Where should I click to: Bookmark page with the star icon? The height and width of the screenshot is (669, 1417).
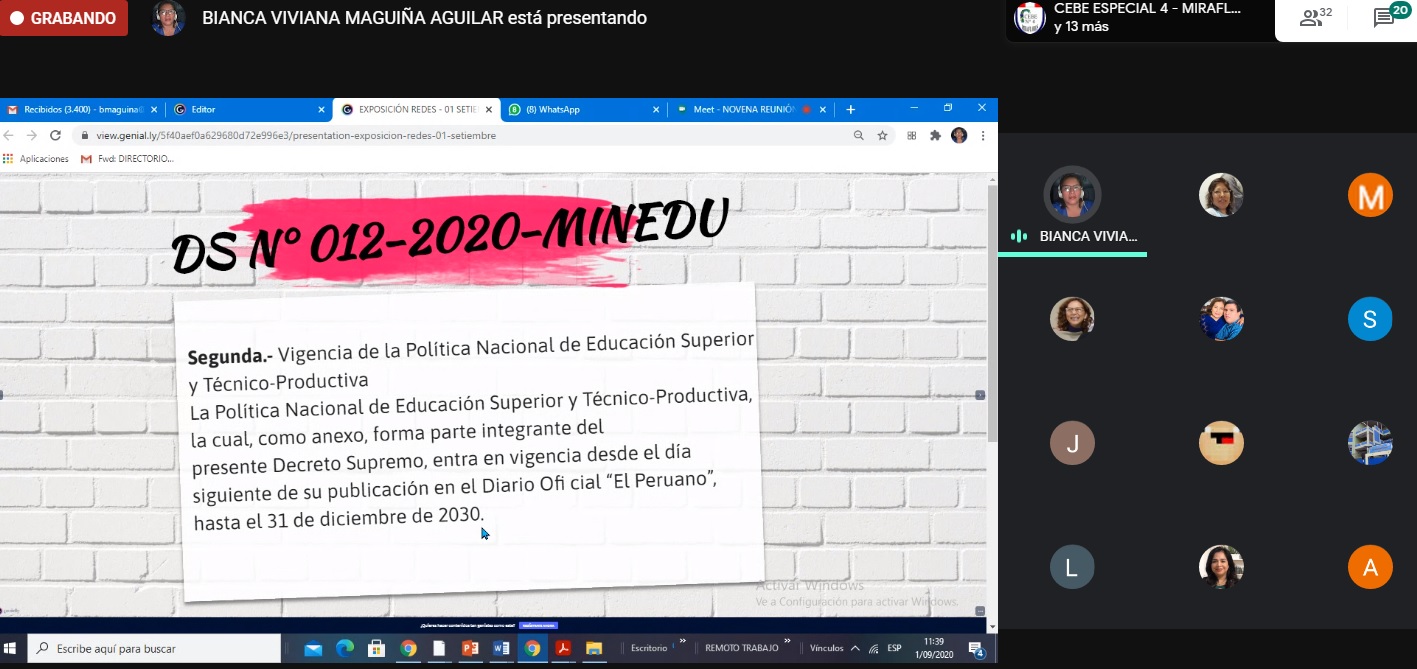click(882, 135)
